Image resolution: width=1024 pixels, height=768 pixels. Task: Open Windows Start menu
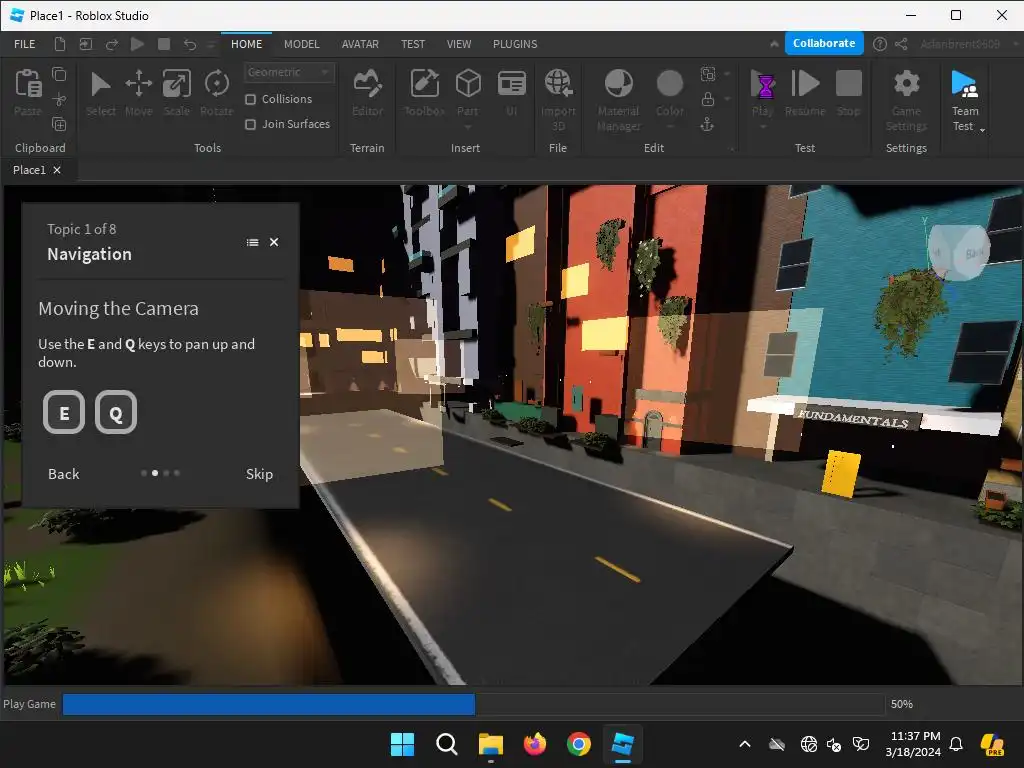pos(402,744)
